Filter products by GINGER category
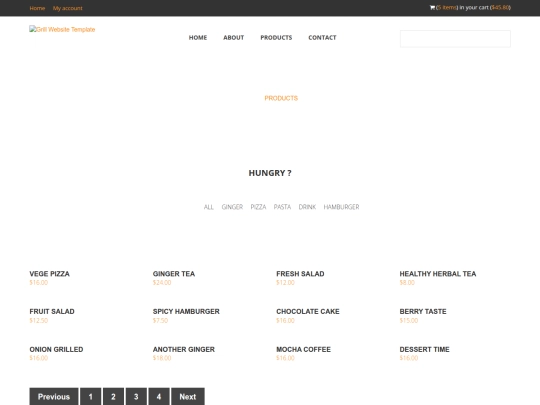 click(x=232, y=207)
